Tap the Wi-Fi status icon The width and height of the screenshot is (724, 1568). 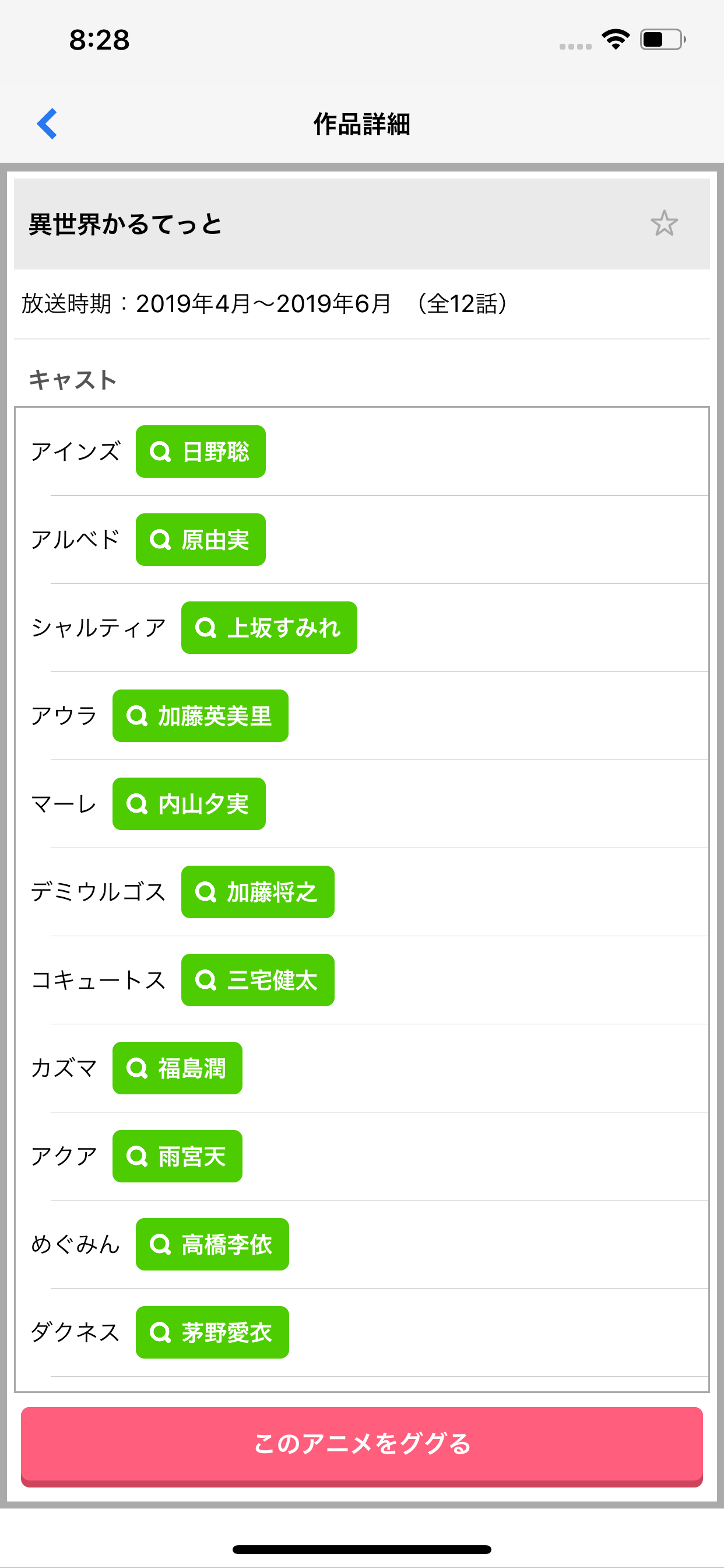pyautogui.click(x=615, y=40)
